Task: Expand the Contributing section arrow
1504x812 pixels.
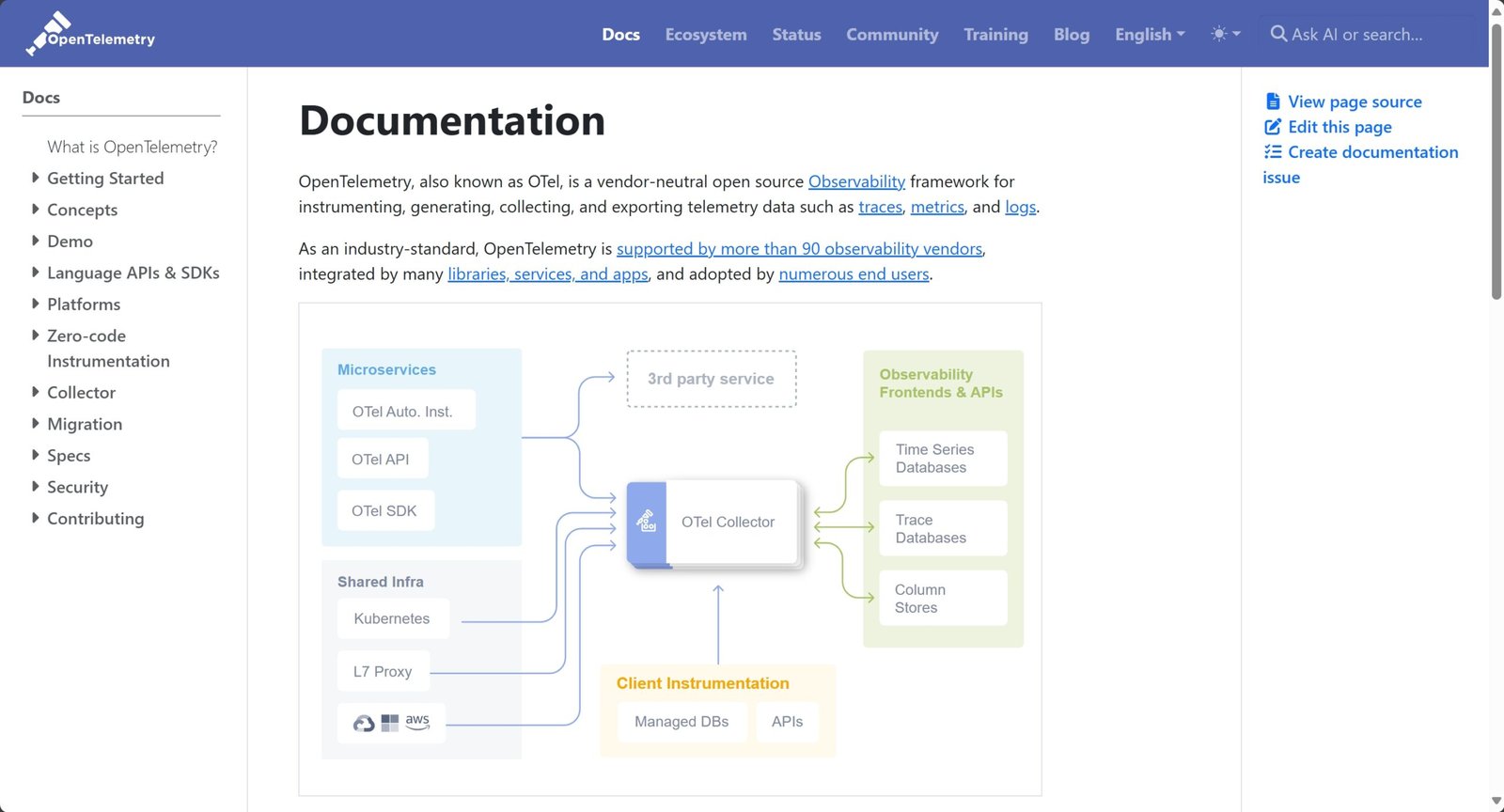Action: pos(36,518)
